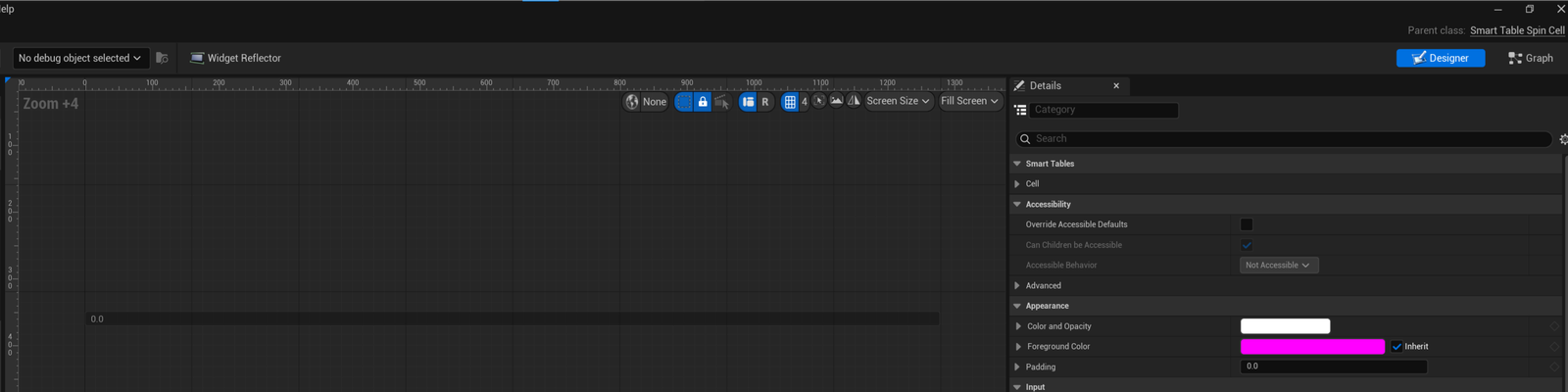Viewport: 1568px width, 392px height.
Task: Click the Accessible Behavior label
Action: (1061, 266)
